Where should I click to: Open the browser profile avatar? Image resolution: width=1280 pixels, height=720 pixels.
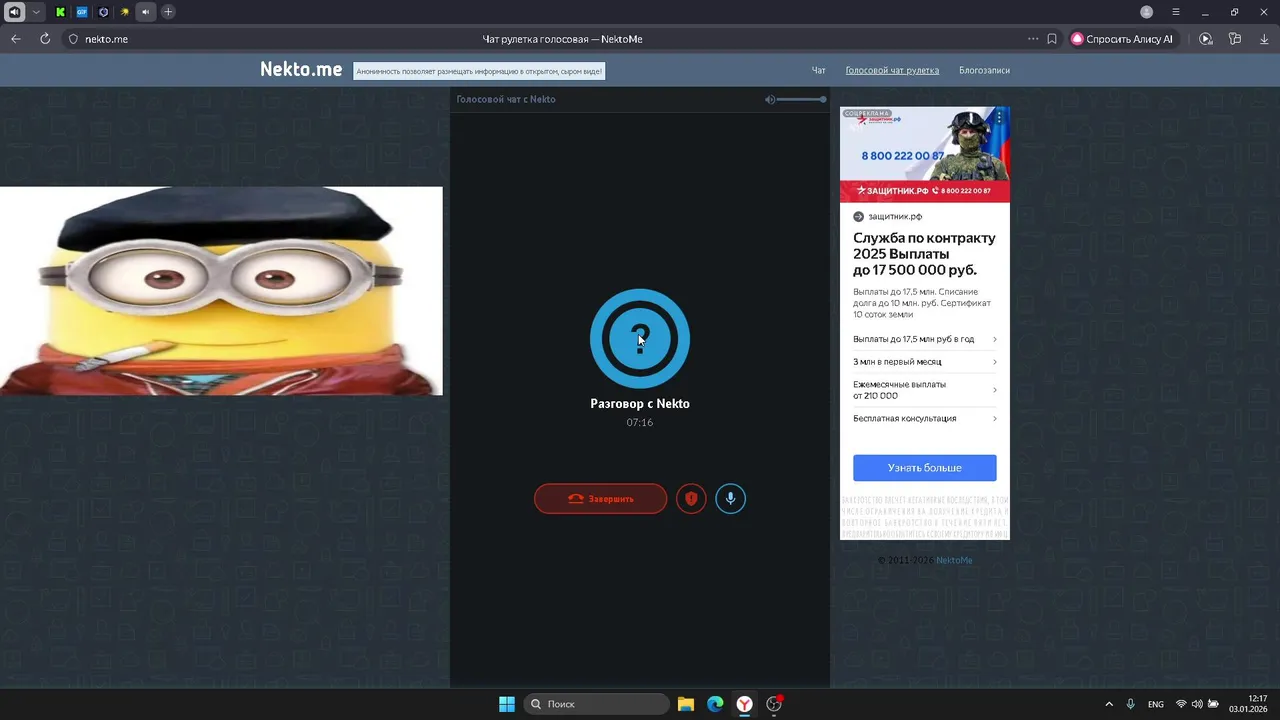[1147, 12]
